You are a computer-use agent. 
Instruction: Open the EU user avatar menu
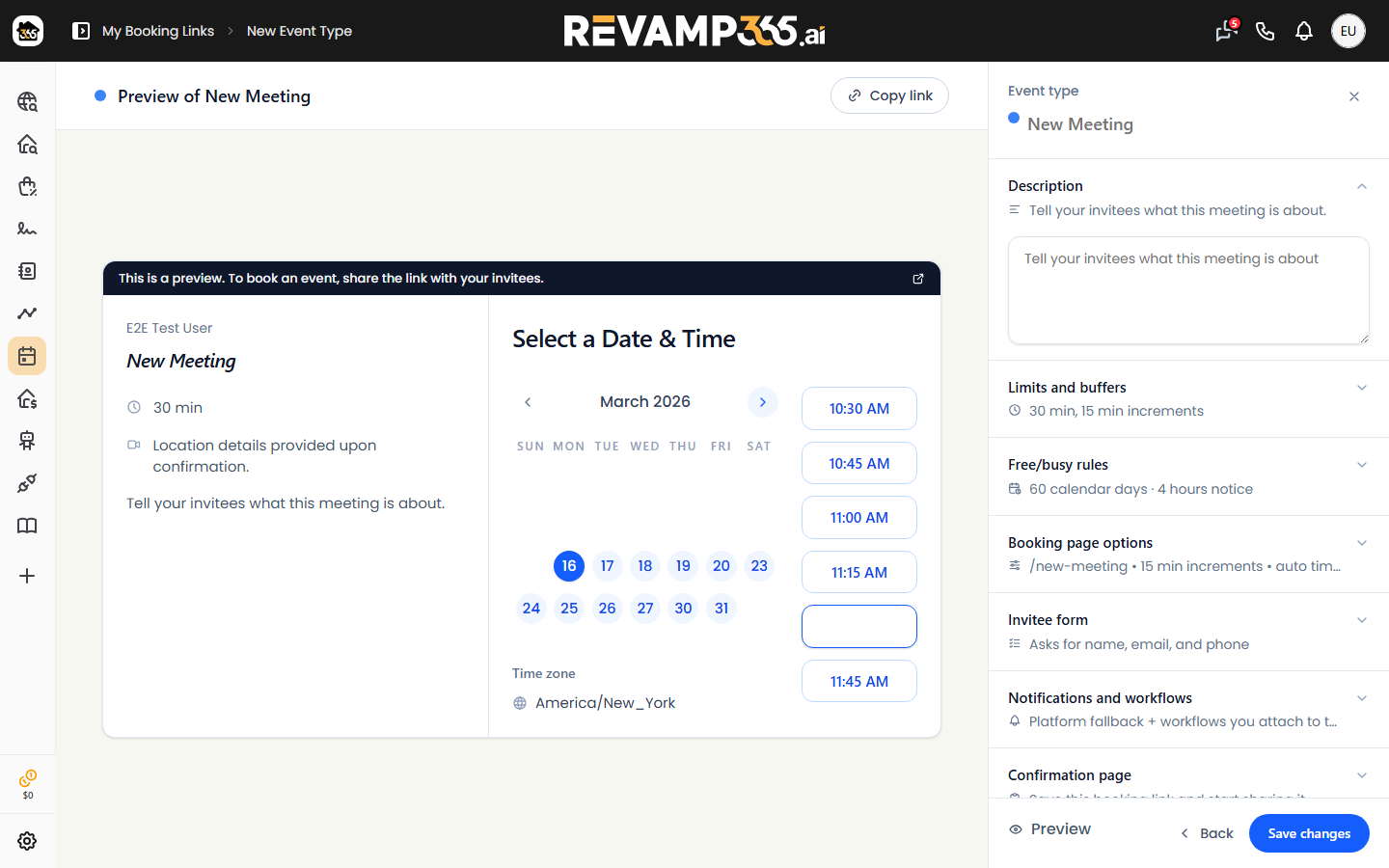pos(1348,31)
